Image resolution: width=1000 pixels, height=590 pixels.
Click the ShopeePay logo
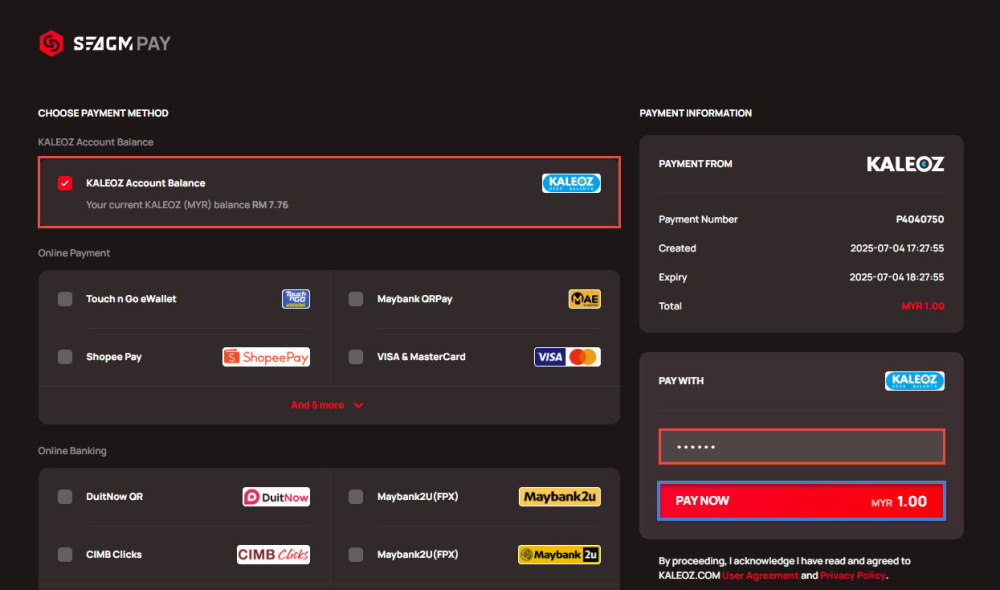266,357
